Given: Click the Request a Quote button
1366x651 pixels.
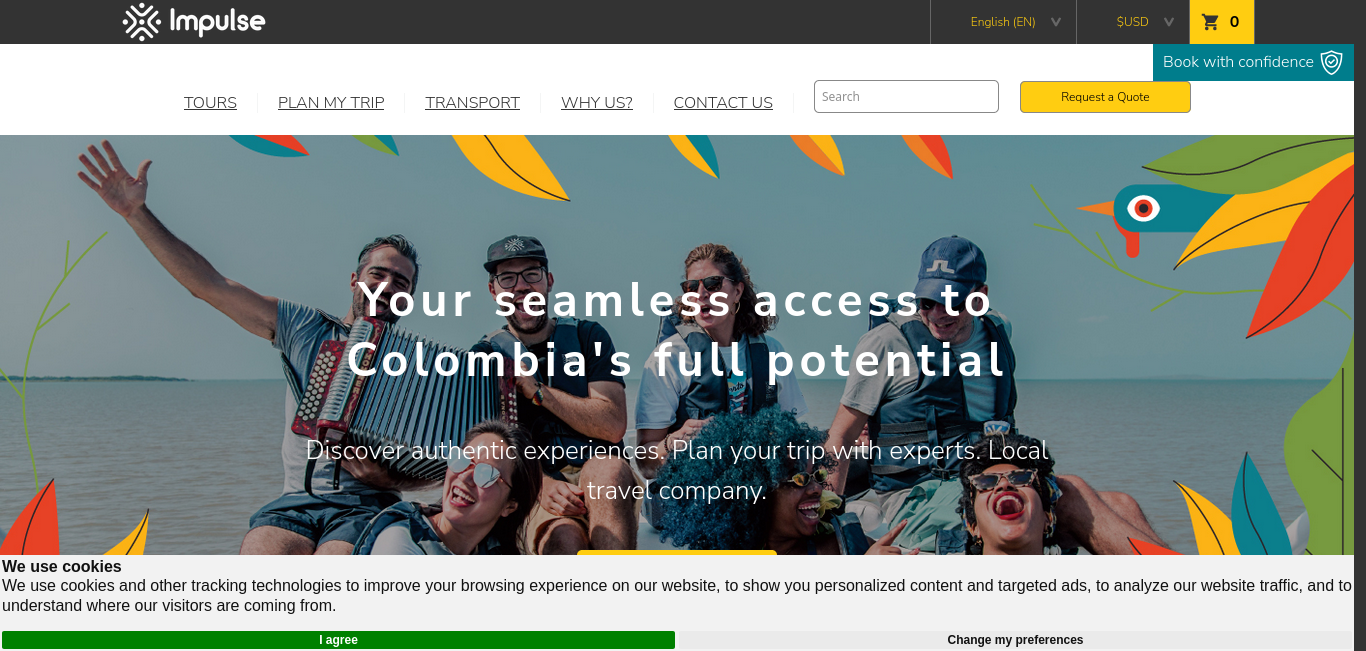Looking at the screenshot, I should tap(1105, 97).
